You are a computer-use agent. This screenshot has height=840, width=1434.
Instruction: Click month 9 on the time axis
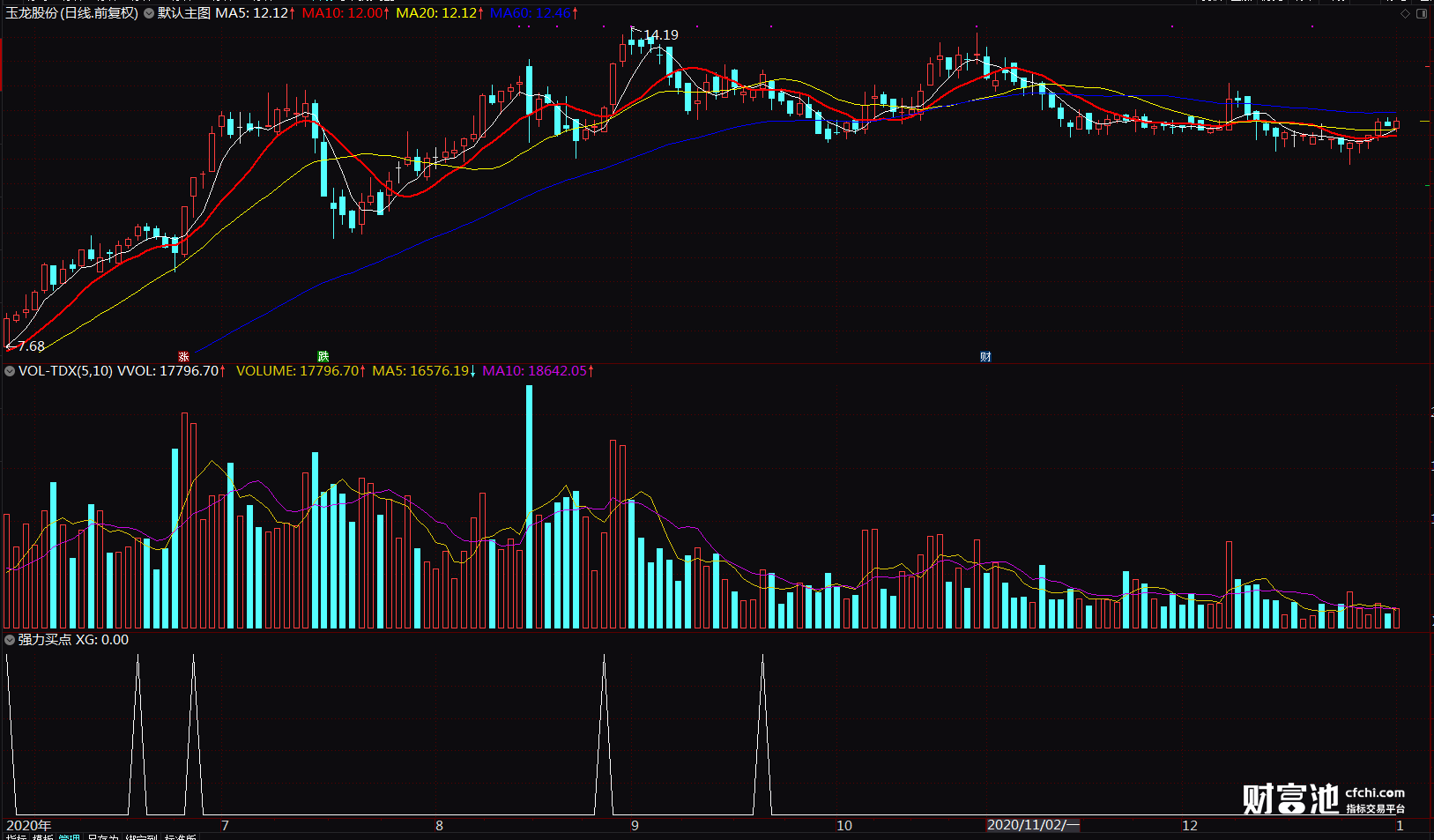(635, 826)
